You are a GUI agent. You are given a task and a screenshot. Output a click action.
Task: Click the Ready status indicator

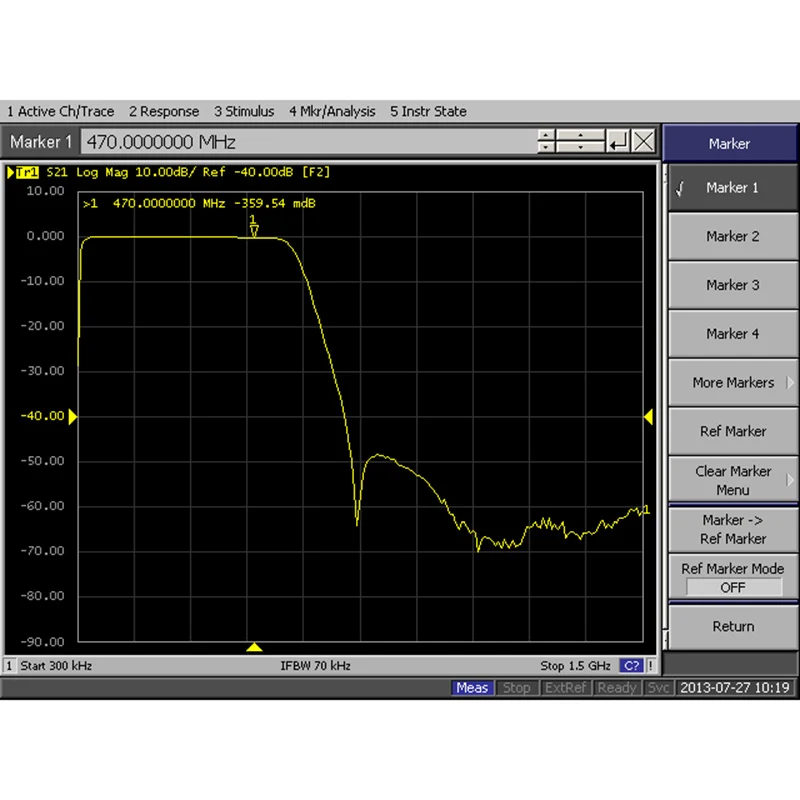pos(617,688)
